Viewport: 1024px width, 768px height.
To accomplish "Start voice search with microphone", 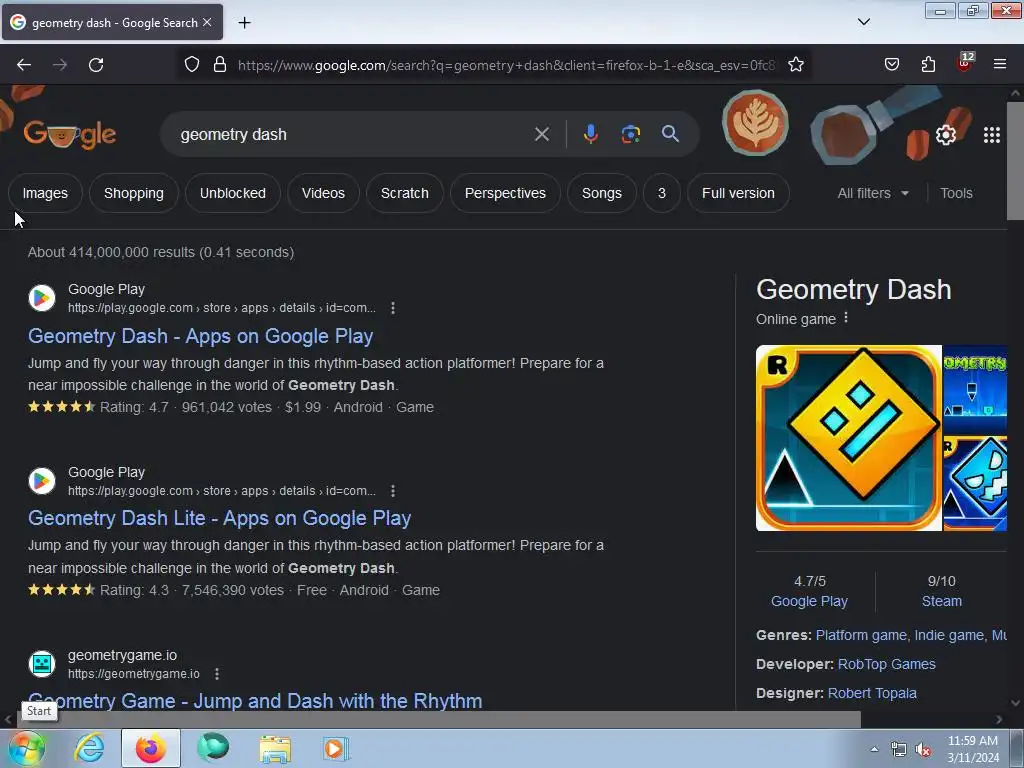I will pos(590,134).
